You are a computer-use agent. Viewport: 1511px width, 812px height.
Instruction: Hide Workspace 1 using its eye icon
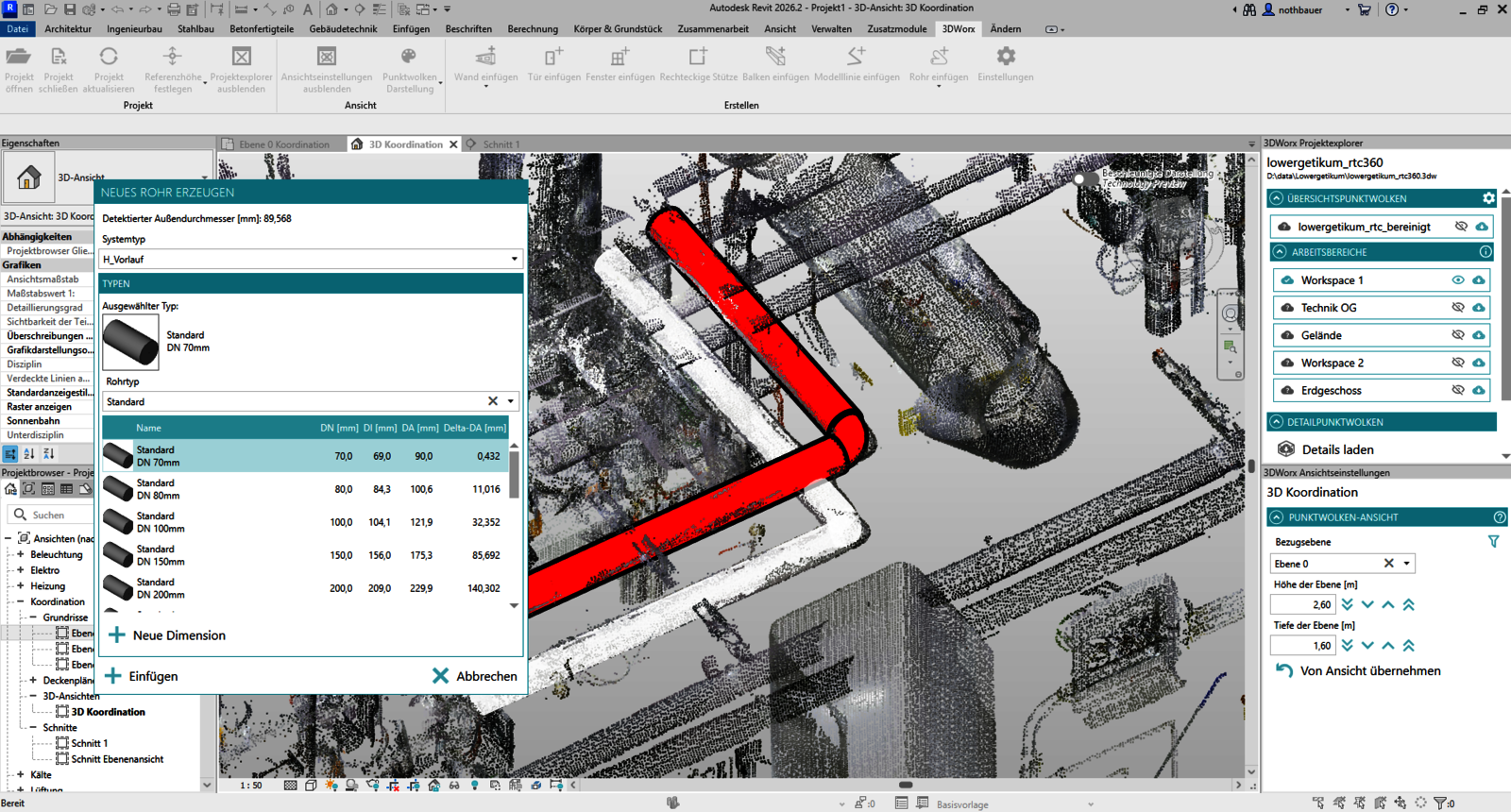(x=1458, y=280)
